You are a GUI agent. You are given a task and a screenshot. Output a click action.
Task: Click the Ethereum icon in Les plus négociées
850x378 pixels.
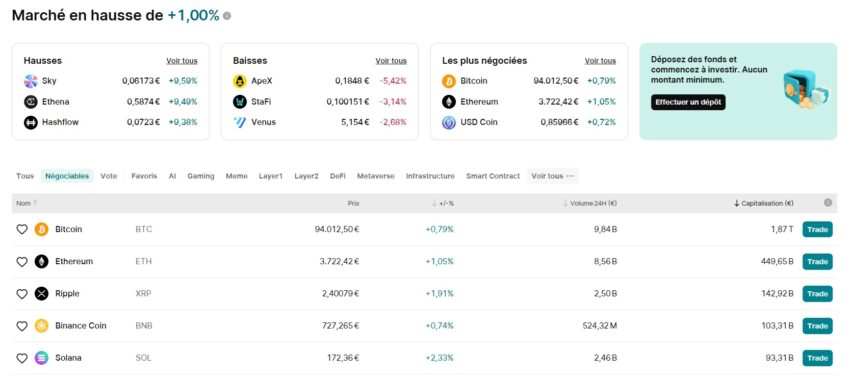click(449, 102)
